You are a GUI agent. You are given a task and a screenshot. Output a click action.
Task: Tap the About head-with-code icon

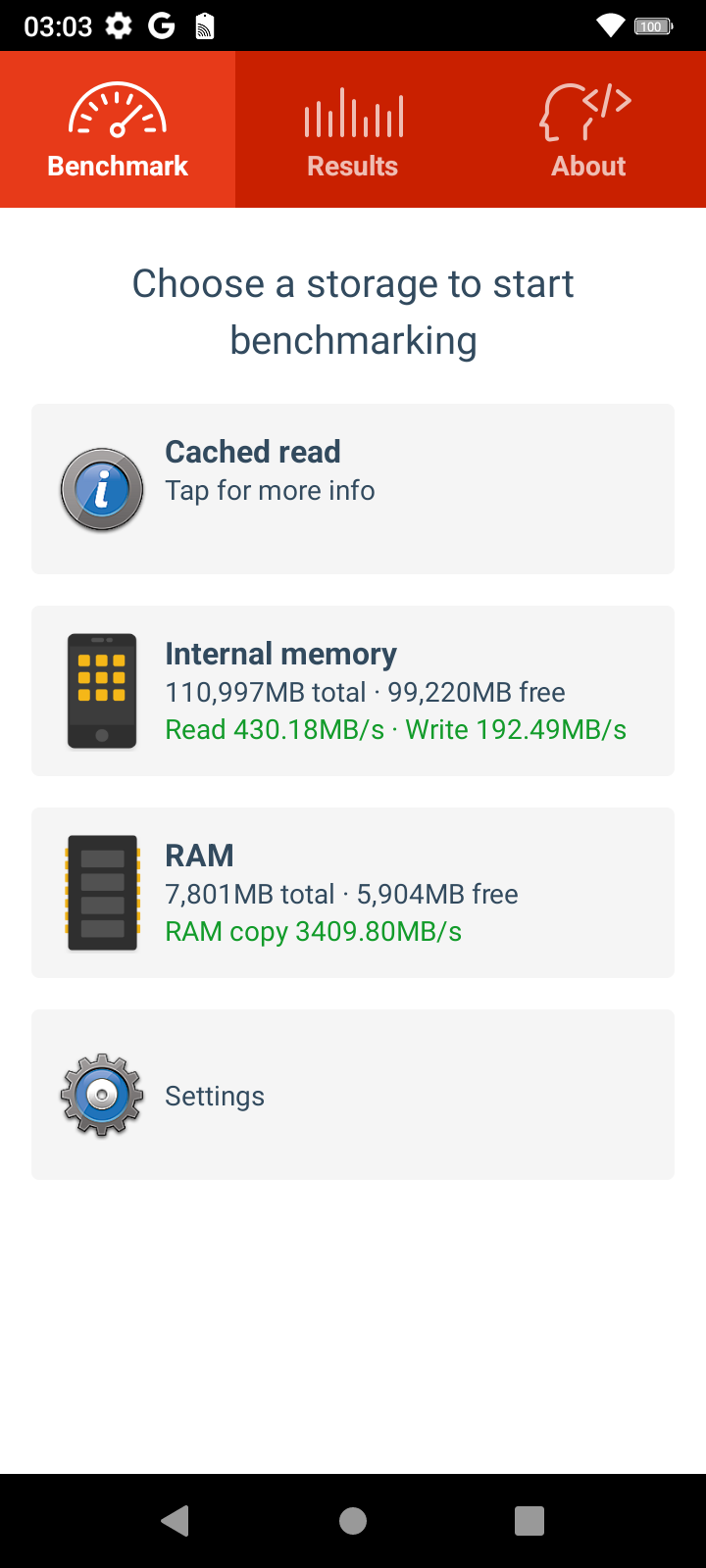coord(586,112)
